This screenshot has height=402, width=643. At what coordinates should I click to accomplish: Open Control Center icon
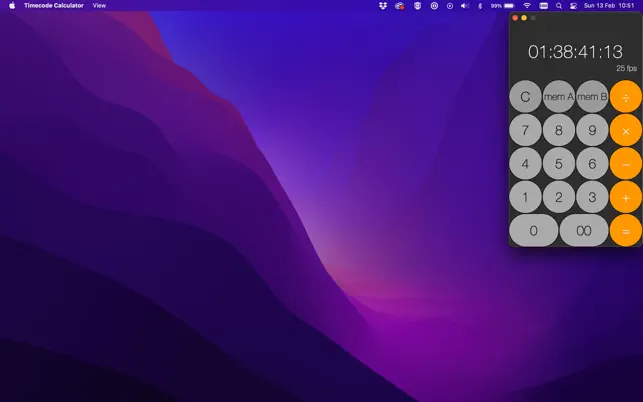coord(573,6)
